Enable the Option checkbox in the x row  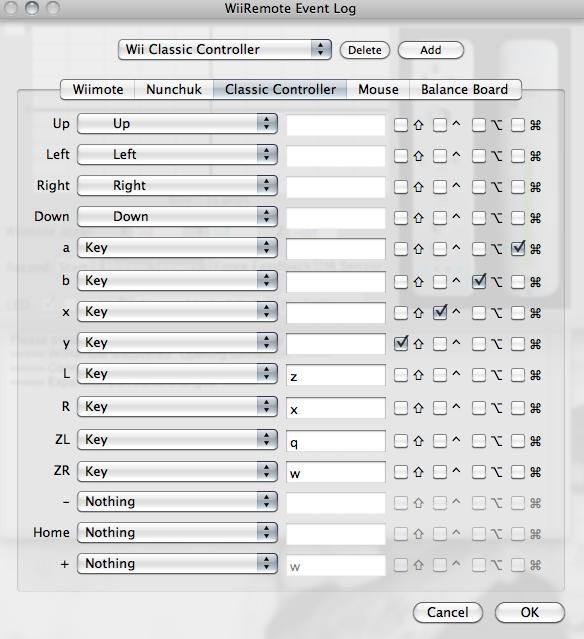[479, 313]
